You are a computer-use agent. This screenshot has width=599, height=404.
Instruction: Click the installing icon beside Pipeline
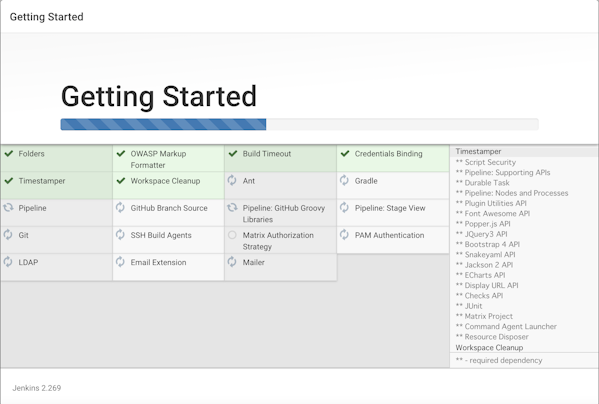click(8, 207)
